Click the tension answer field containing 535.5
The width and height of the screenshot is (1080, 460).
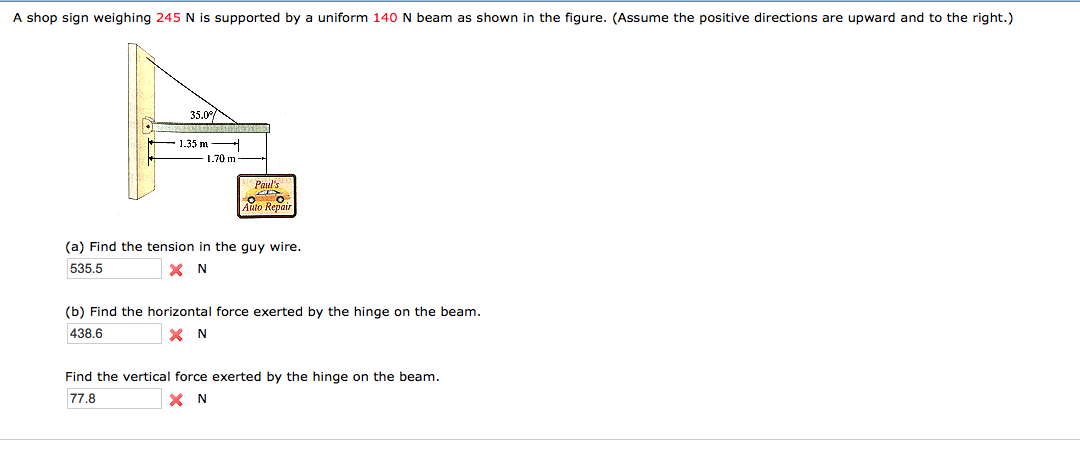(113, 269)
